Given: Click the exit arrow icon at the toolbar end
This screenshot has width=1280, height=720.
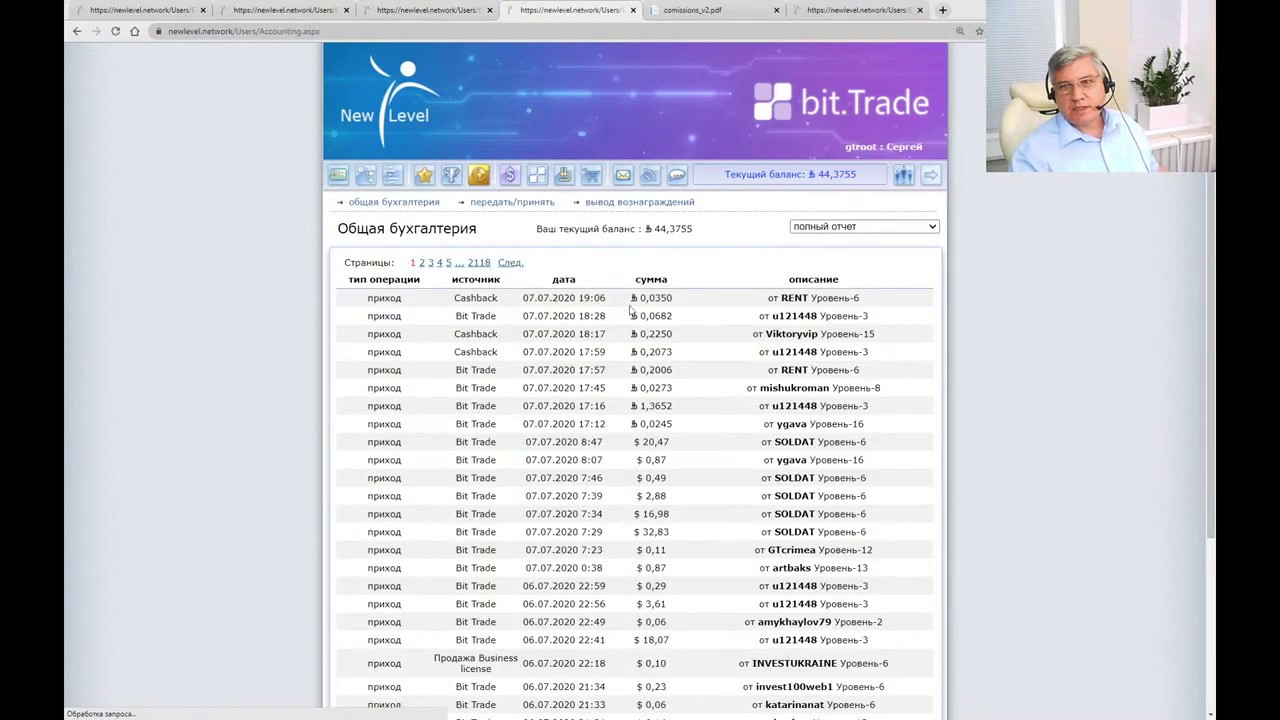Looking at the screenshot, I should click(931, 175).
